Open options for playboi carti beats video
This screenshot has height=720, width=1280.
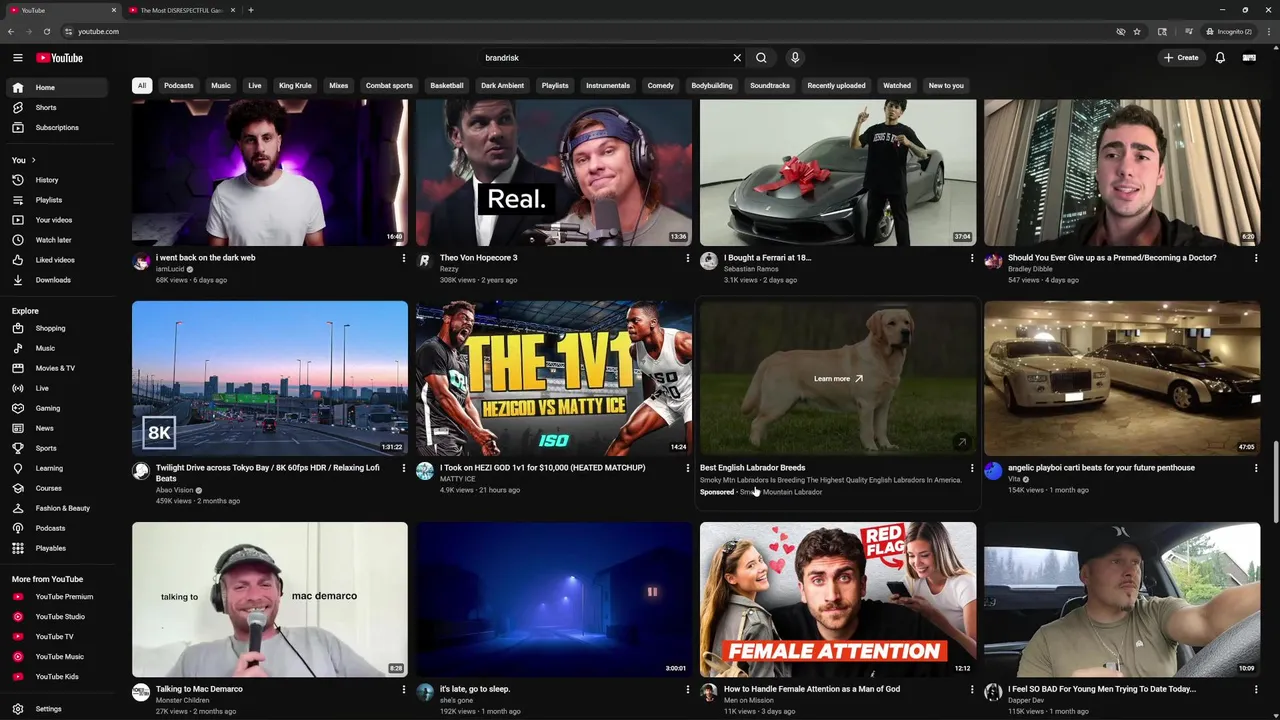pyautogui.click(x=1256, y=468)
